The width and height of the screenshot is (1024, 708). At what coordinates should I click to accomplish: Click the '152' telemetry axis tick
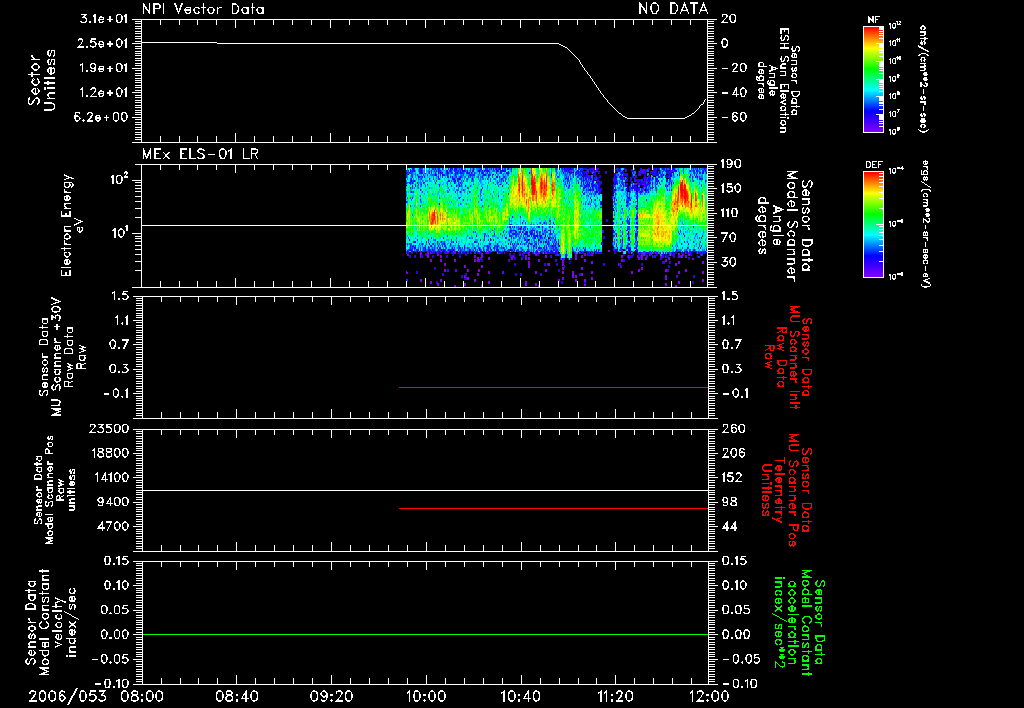[x=732, y=477]
